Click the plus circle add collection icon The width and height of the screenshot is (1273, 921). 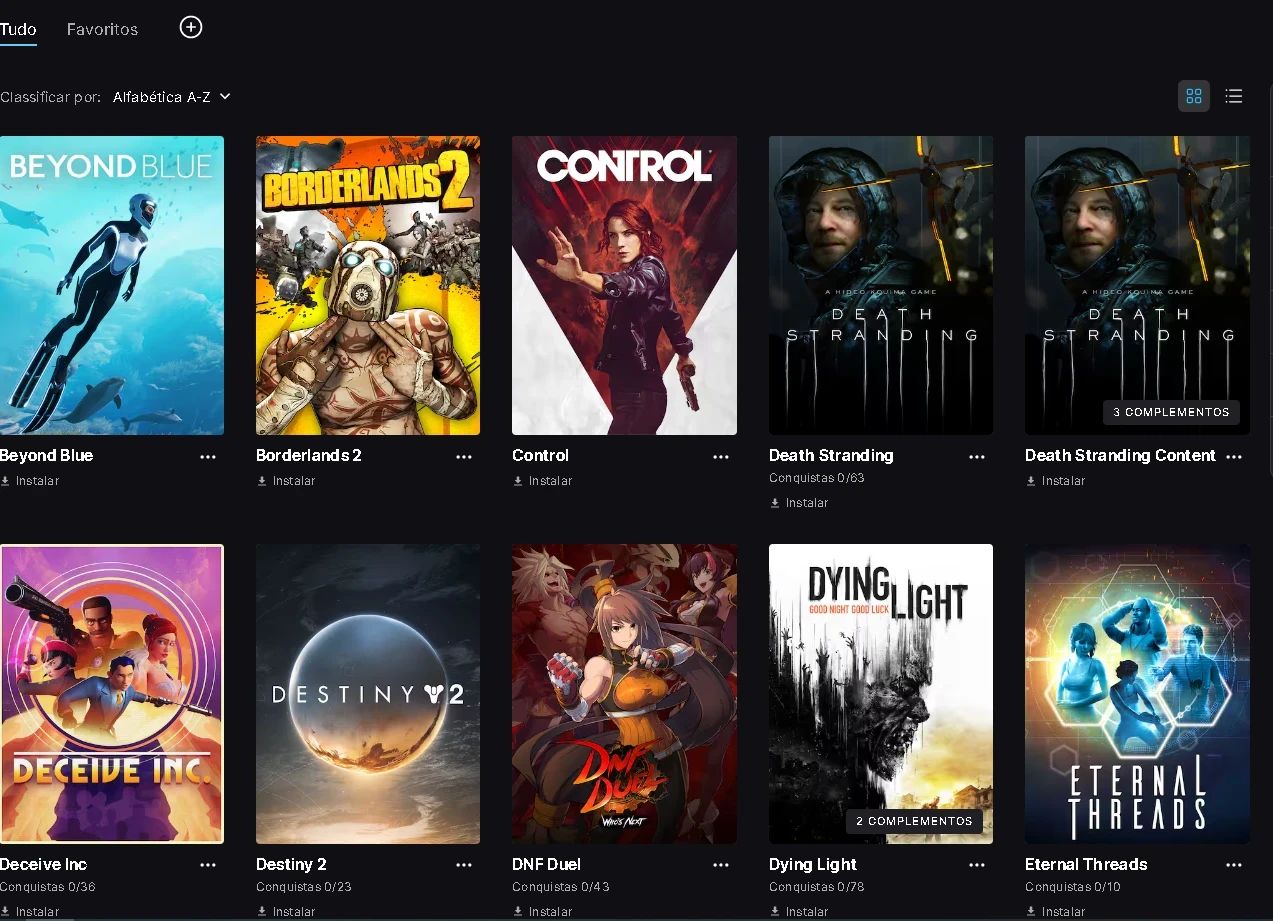pyautogui.click(x=191, y=28)
